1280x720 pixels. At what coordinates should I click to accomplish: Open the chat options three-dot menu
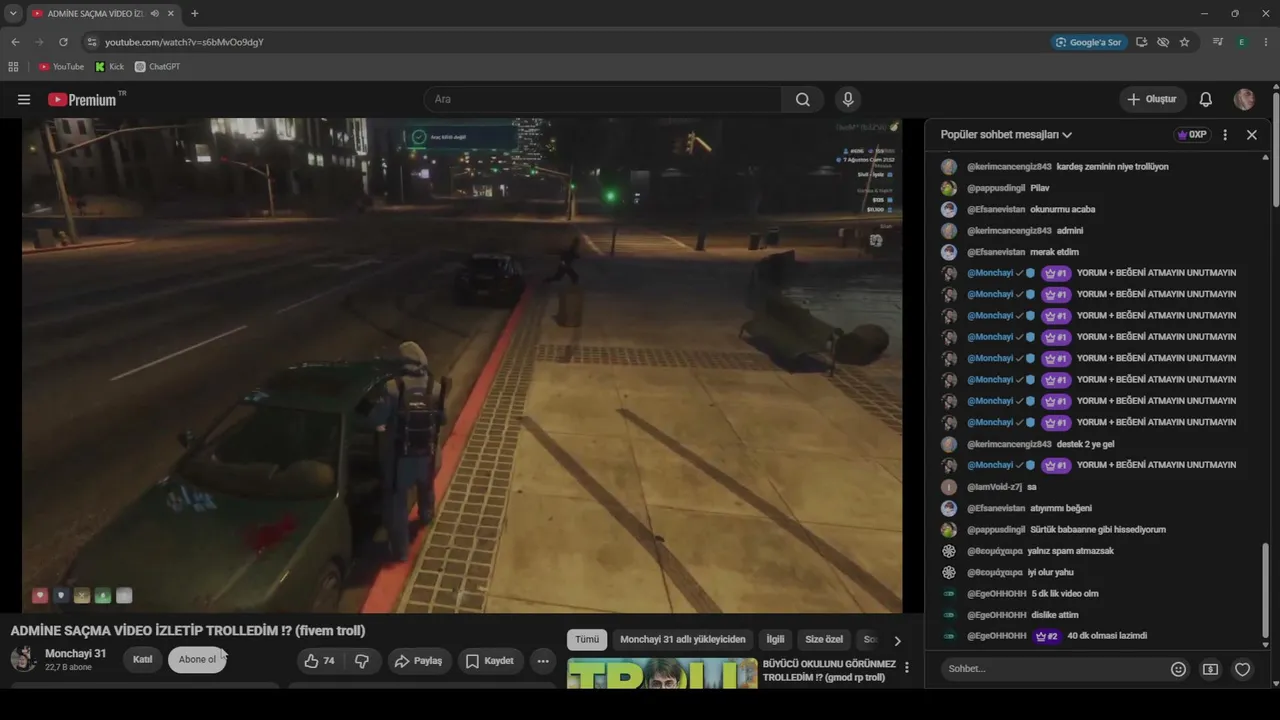[x=1225, y=135]
